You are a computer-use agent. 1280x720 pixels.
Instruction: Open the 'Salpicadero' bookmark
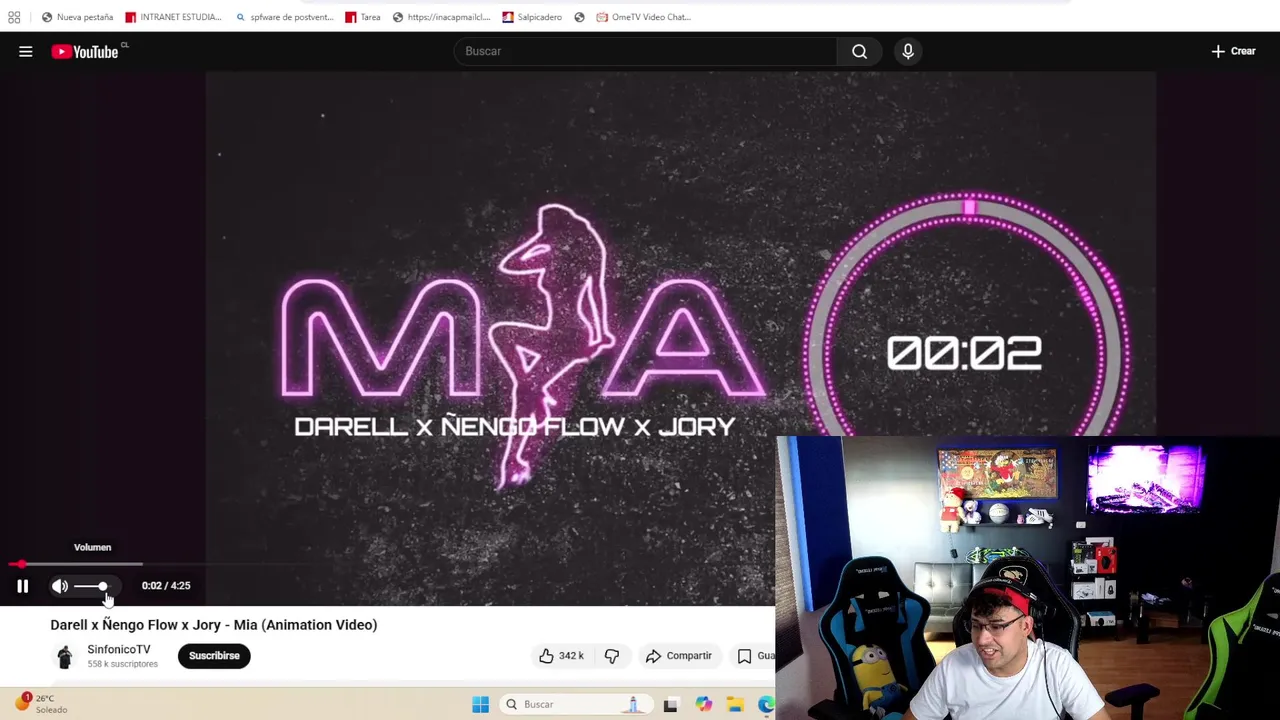click(532, 17)
